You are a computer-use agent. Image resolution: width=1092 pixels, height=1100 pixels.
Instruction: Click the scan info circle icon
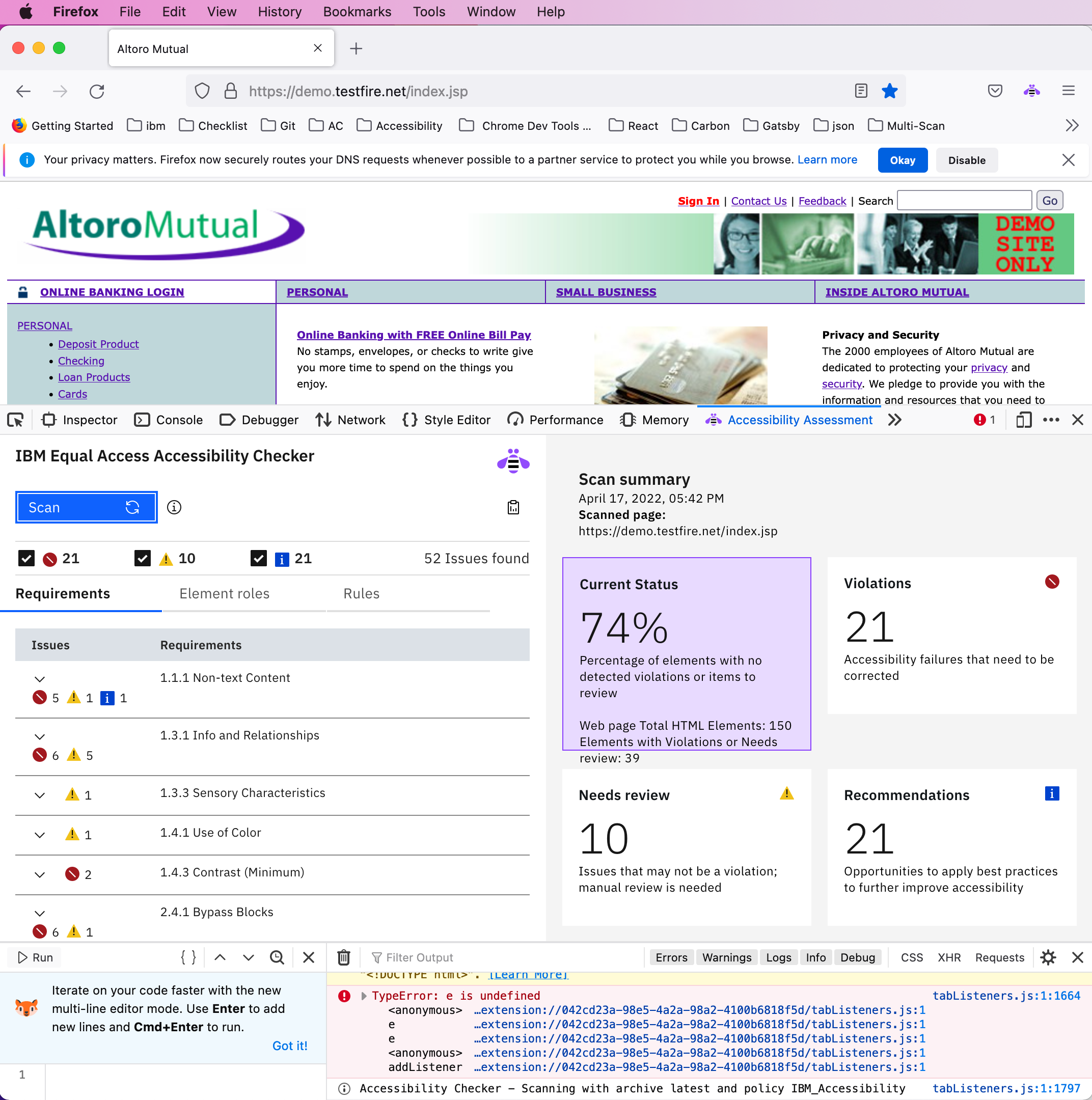click(x=174, y=507)
